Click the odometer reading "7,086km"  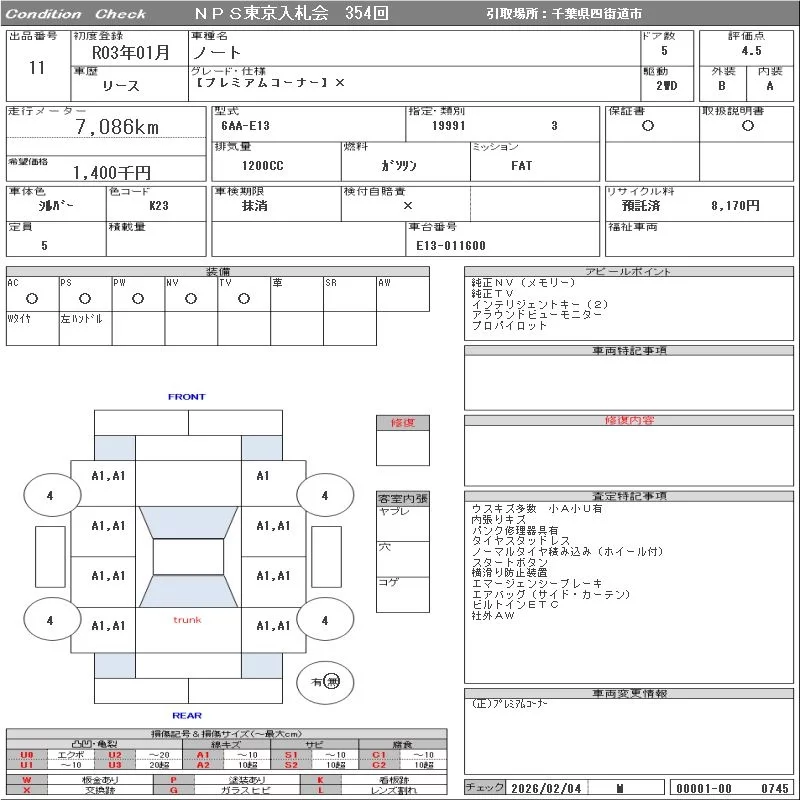click(x=117, y=127)
